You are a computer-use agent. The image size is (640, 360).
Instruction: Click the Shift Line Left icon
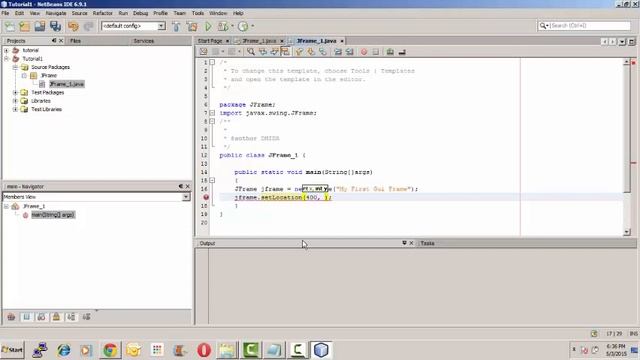338,52
